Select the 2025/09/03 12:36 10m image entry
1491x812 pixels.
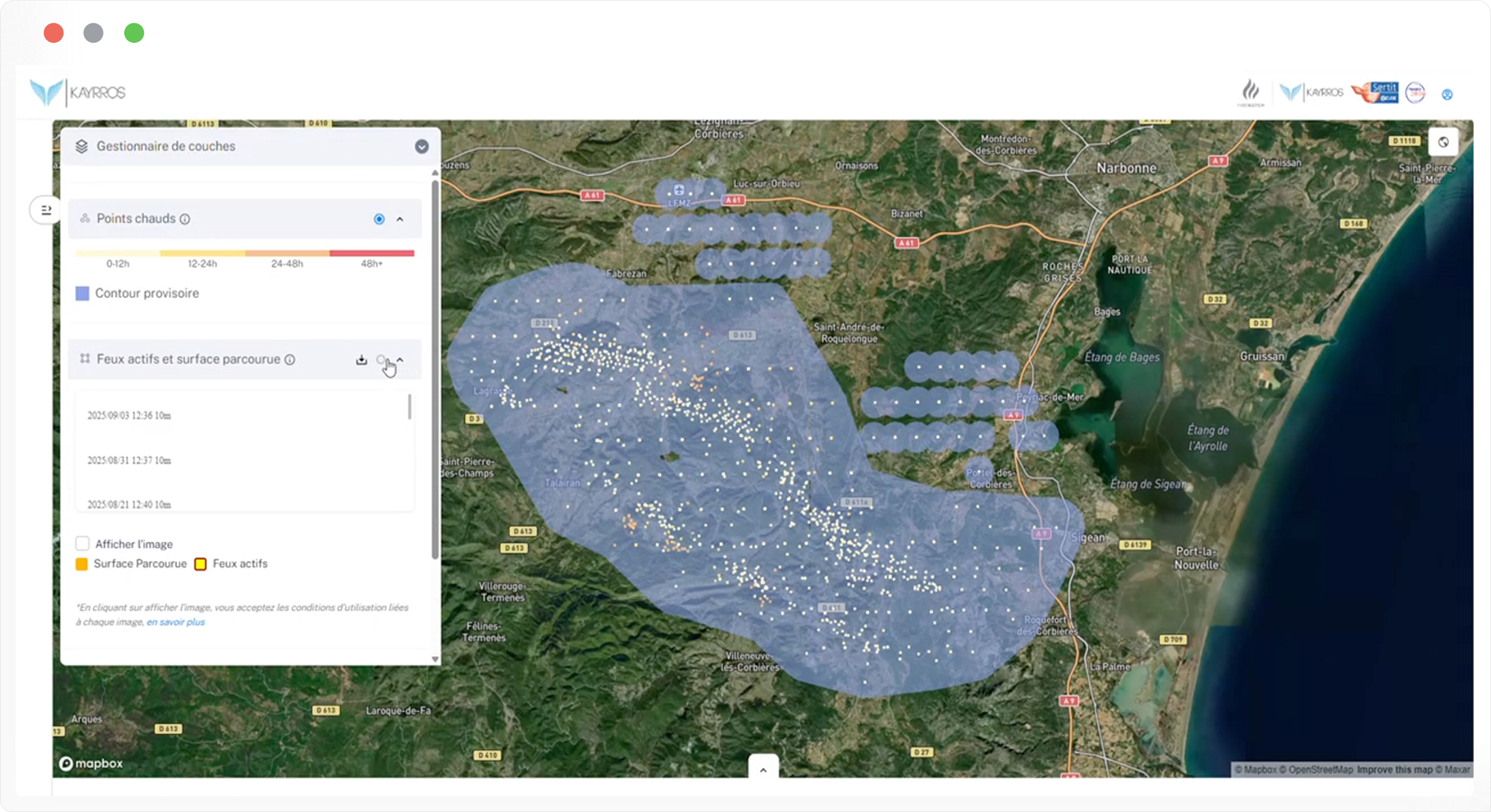click(129, 415)
